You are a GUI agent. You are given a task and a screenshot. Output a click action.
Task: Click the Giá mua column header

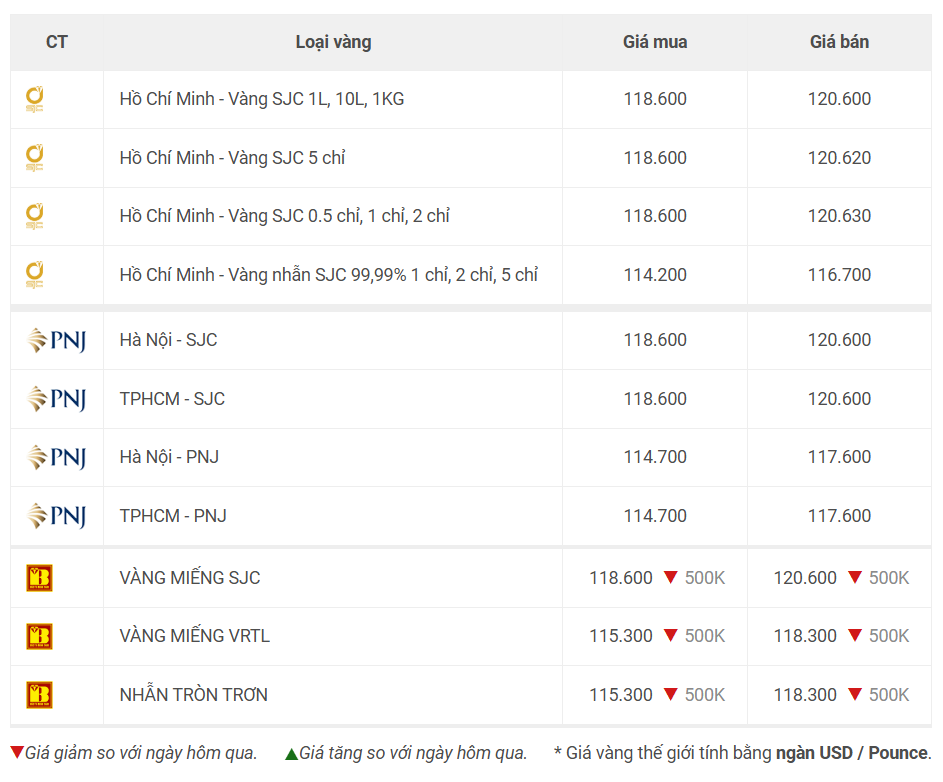[655, 42]
